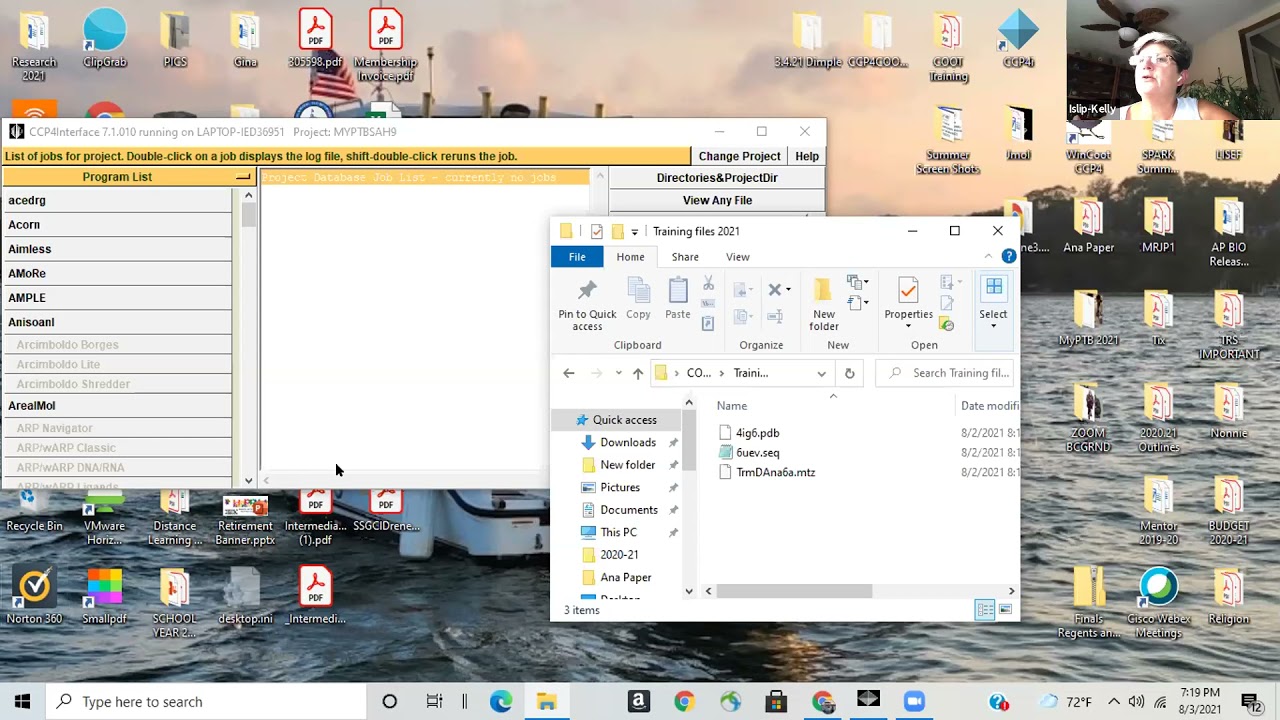The height and width of the screenshot is (720, 1280).
Task: Click Quick Access Toolbar properties checkbox icon
Action: [597, 231]
